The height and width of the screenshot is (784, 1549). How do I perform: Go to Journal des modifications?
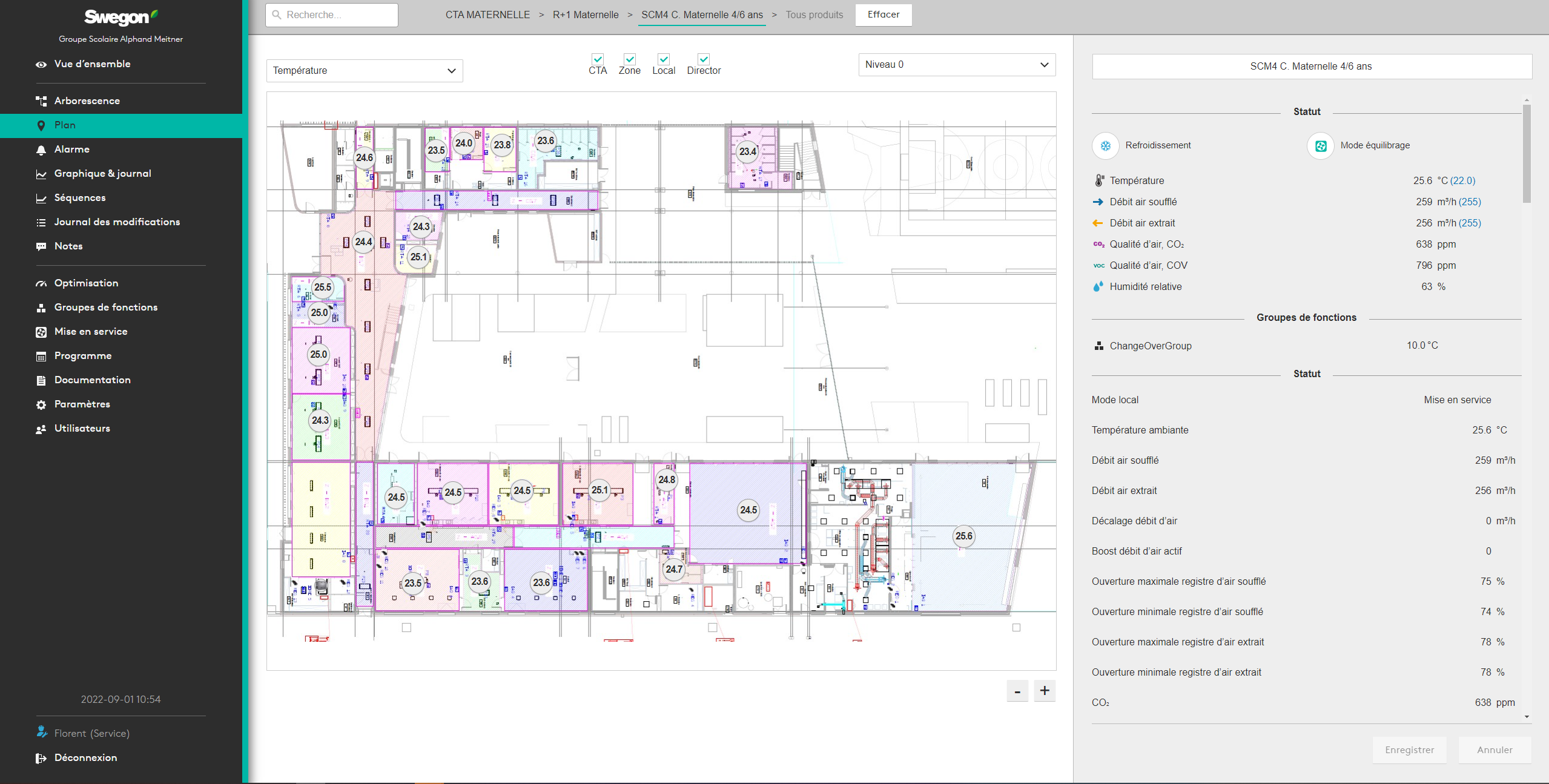coord(117,222)
